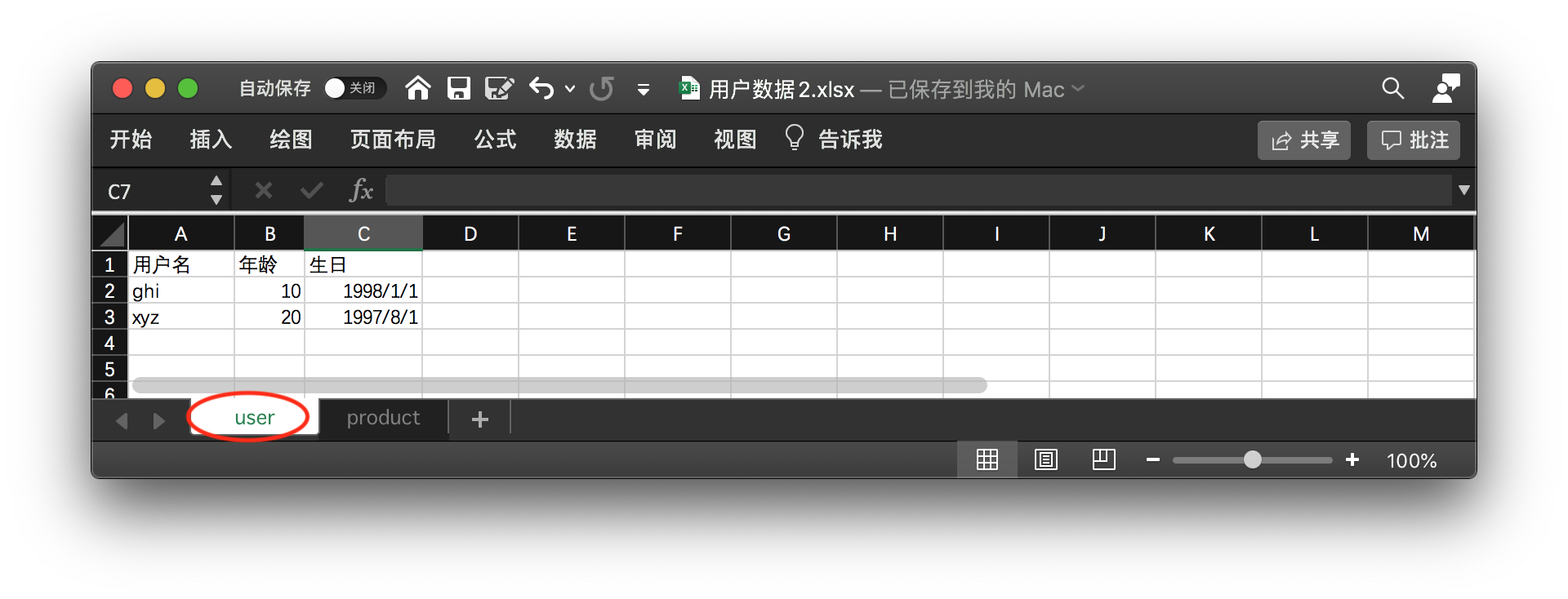
Task: Open the 公式 ribbon tab
Action: pyautogui.click(x=495, y=140)
